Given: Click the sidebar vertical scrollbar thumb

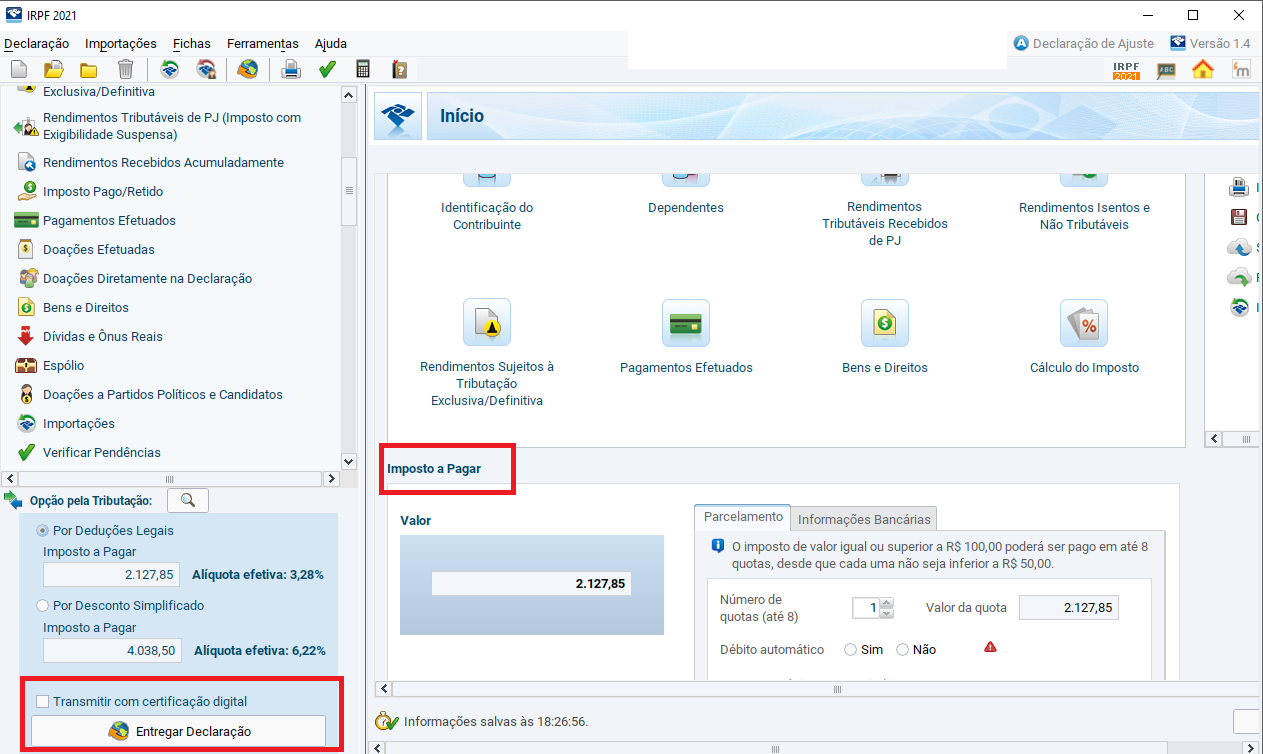Looking at the screenshot, I should coord(349,191).
